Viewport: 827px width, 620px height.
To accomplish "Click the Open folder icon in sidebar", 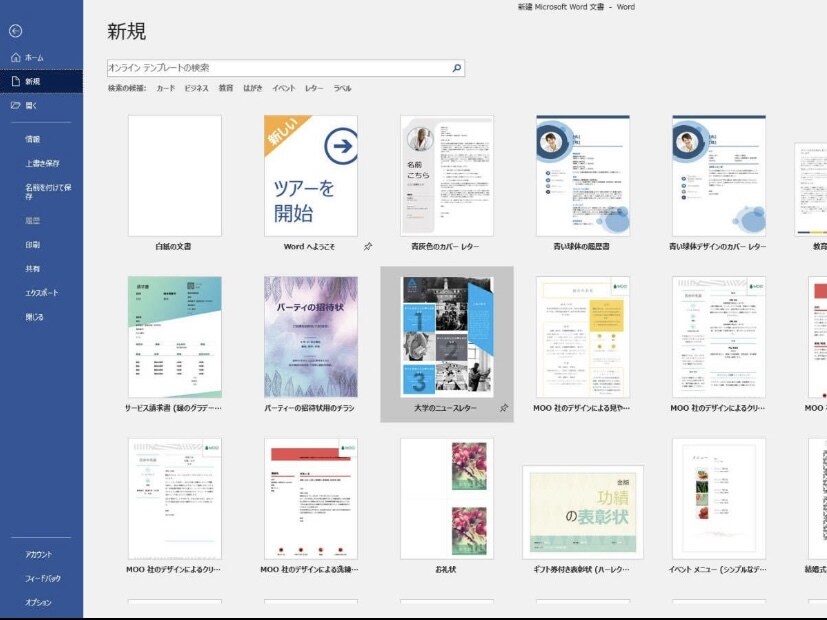I will pyautogui.click(x=16, y=105).
